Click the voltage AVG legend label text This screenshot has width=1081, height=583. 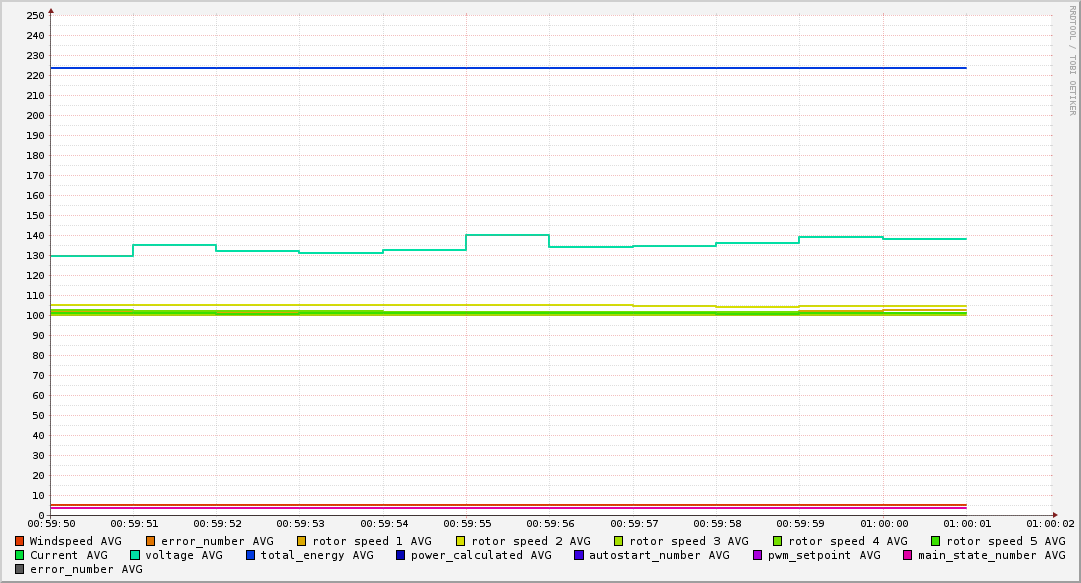pyautogui.click(x=184, y=555)
